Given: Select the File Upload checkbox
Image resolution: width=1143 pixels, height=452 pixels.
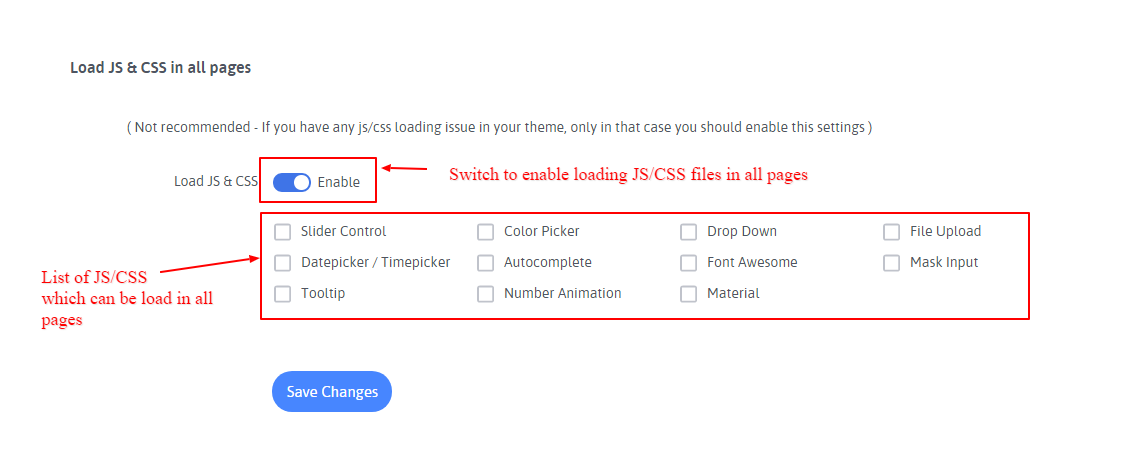Looking at the screenshot, I should tap(892, 232).
